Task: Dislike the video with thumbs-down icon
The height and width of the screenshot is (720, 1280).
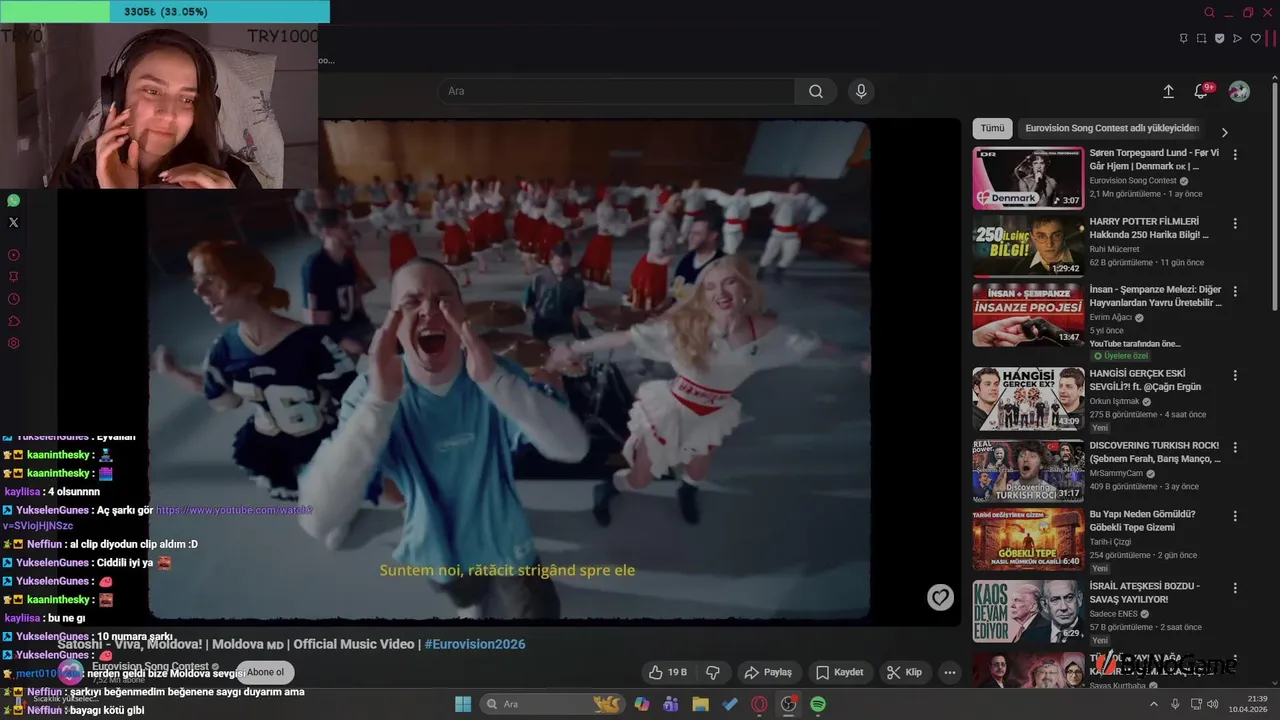Action: click(713, 672)
